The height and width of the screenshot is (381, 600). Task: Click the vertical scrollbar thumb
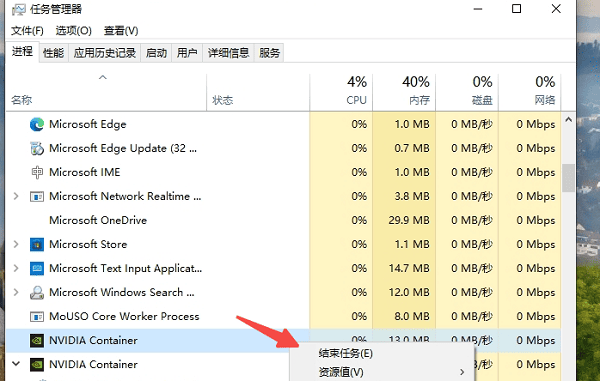[569, 178]
